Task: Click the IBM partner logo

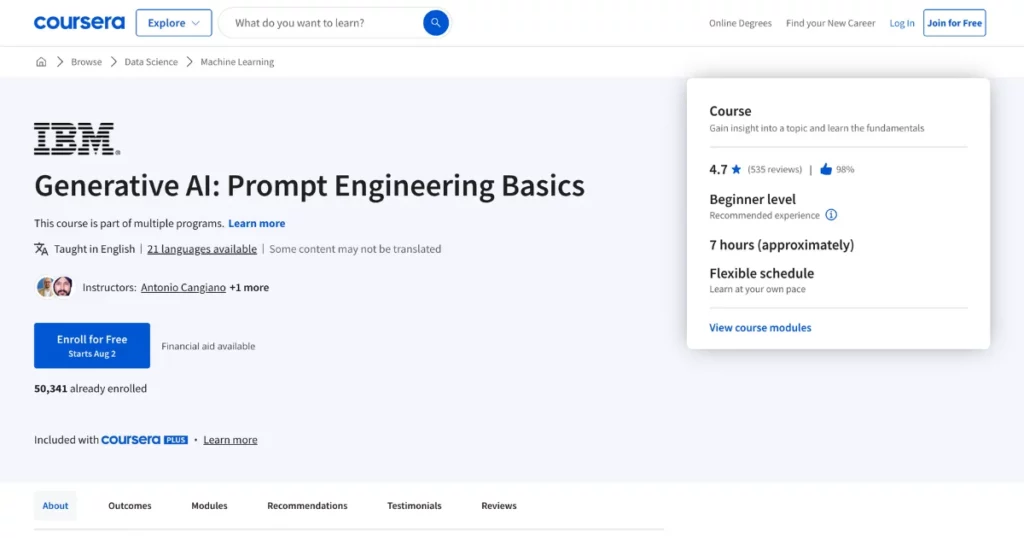Action: coord(77,138)
